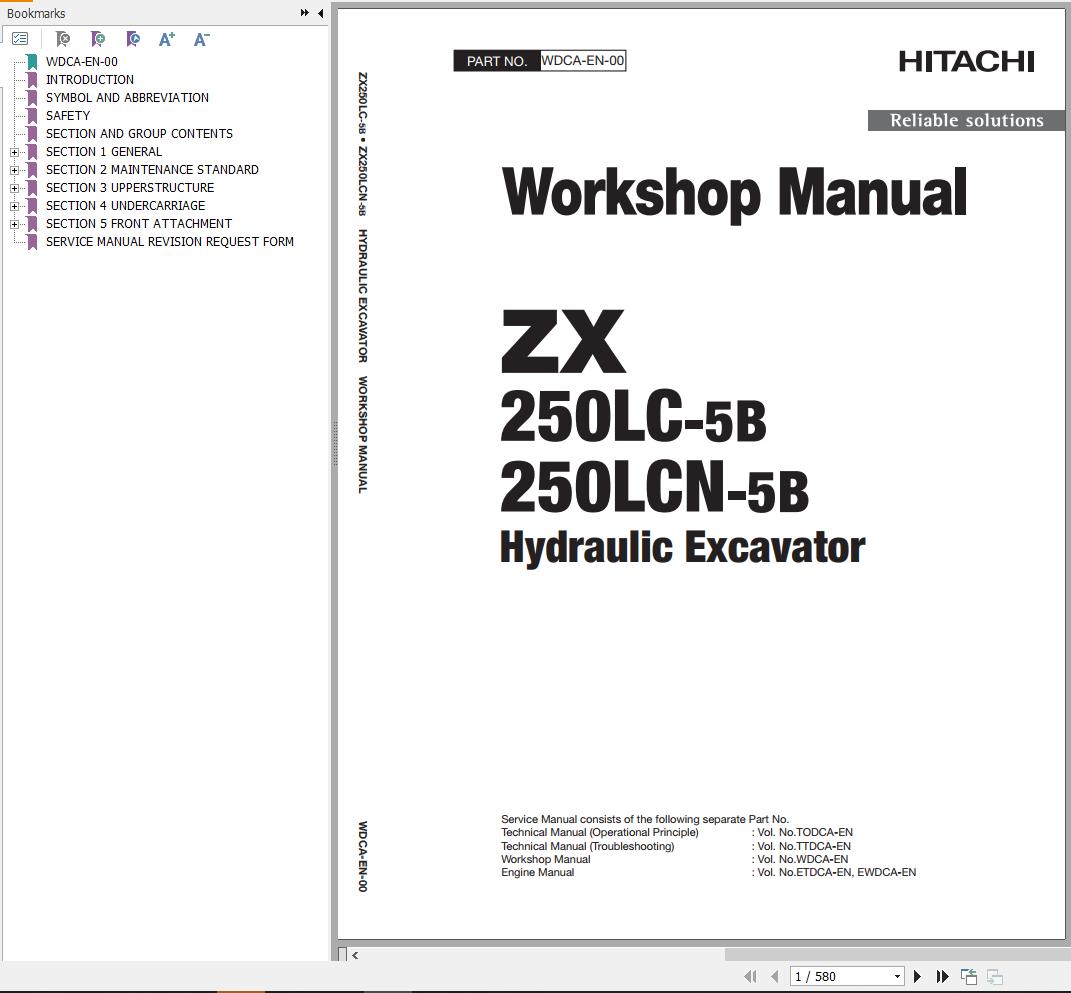The image size is (1071, 993).
Task: Click the PART NO. WDCA-EN-00 field on page
Action: pos(540,61)
